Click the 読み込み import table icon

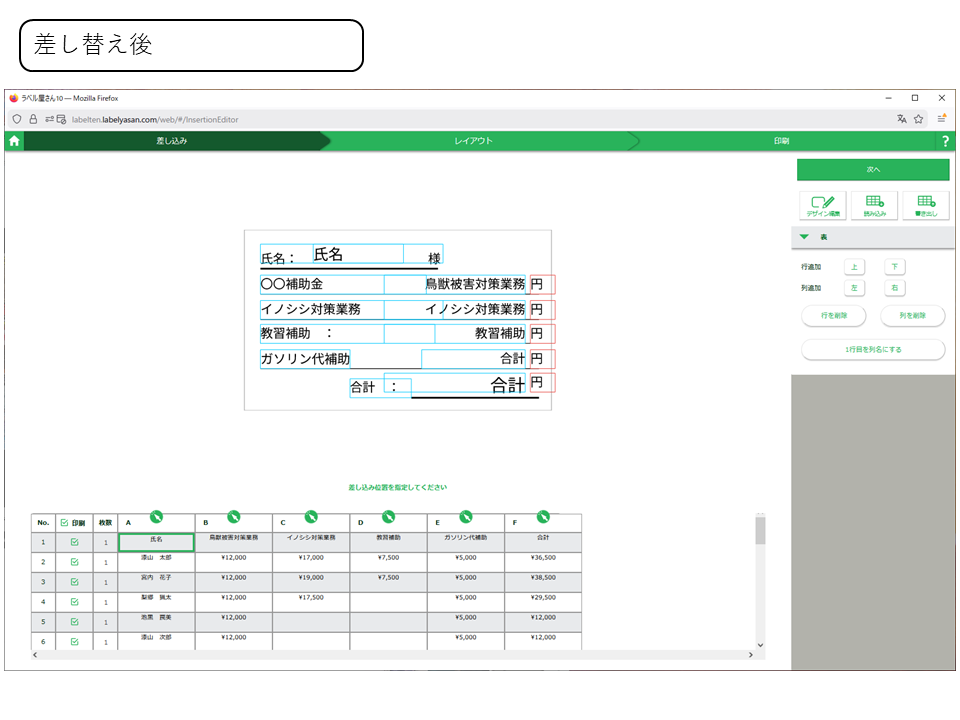pyautogui.click(x=875, y=205)
